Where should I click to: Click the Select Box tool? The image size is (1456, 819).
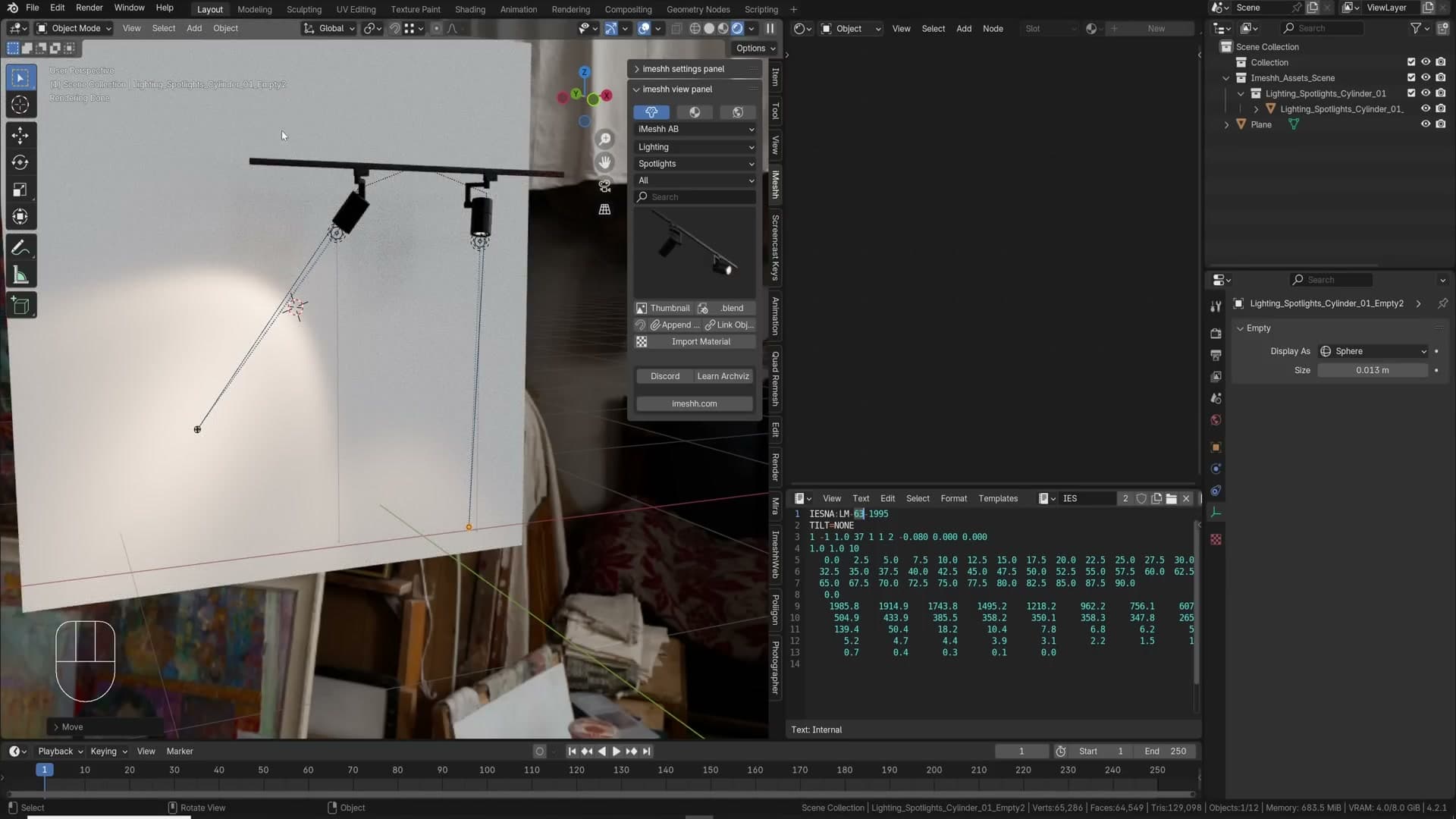tap(20, 78)
